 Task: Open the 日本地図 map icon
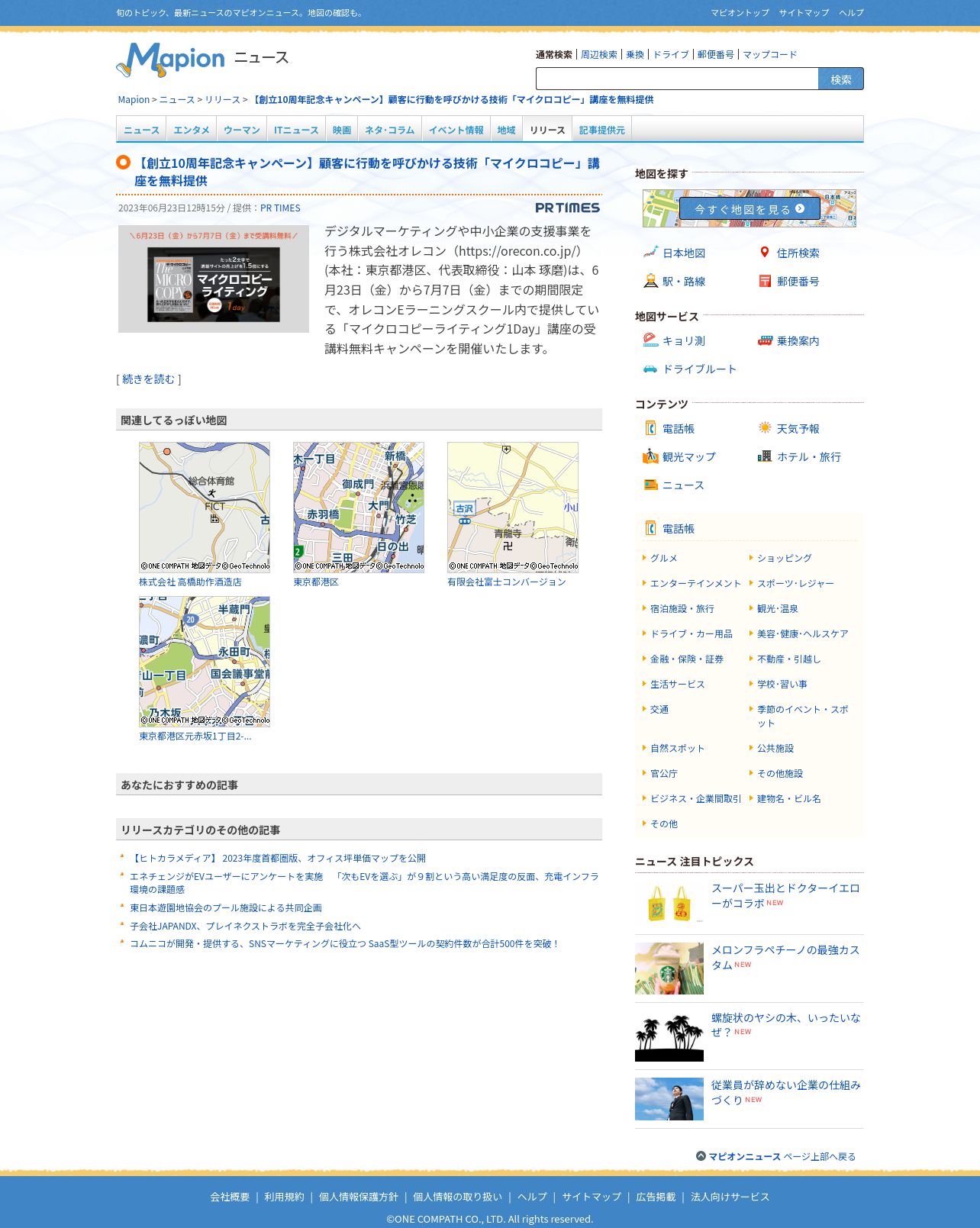click(x=650, y=253)
